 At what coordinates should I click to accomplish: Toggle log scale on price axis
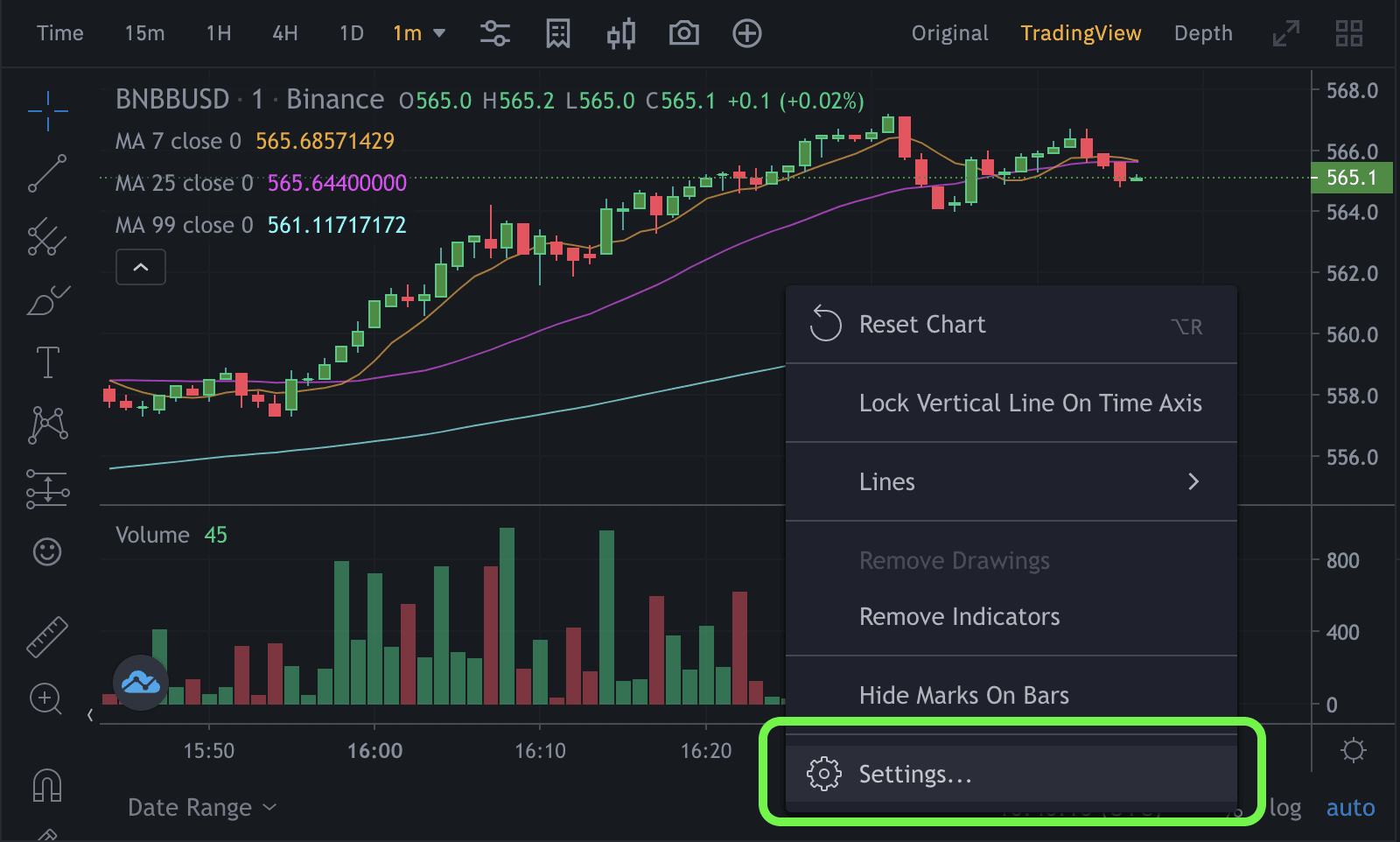click(x=1284, y=808)
